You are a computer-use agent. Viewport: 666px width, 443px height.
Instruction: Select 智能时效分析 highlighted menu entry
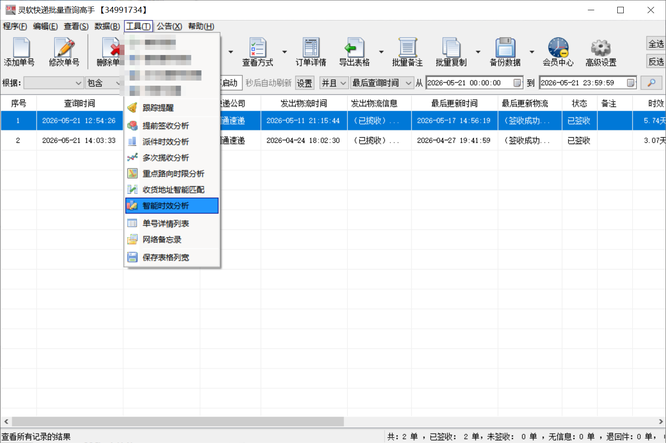tap(172, 206)
